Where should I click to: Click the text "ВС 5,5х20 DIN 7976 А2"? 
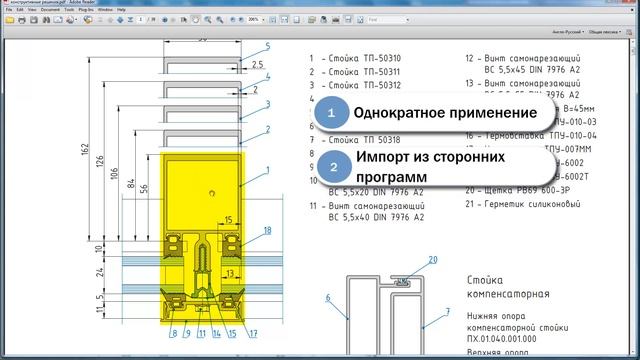(376, 192)
